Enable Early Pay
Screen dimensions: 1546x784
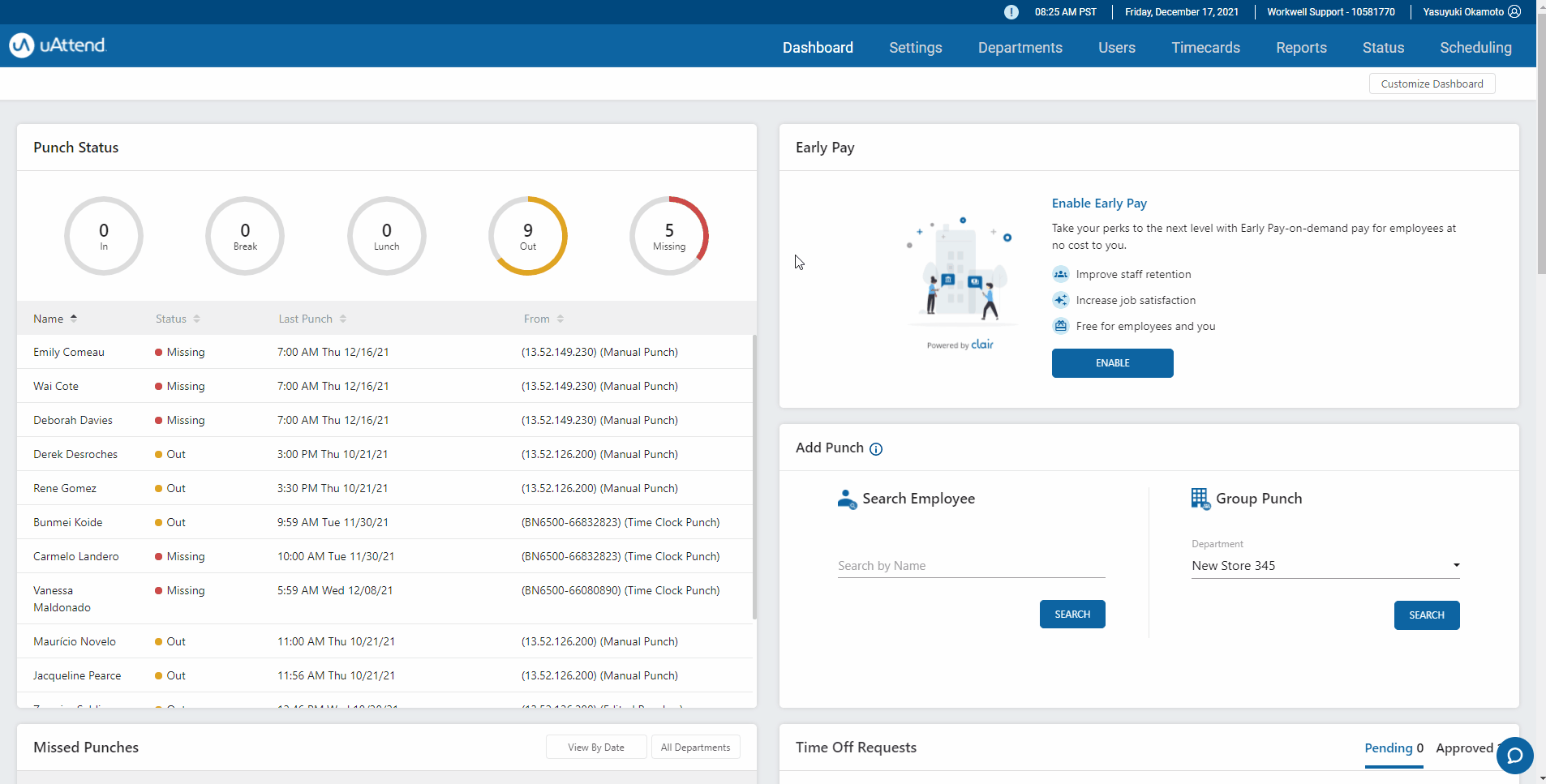point(1112,362)
